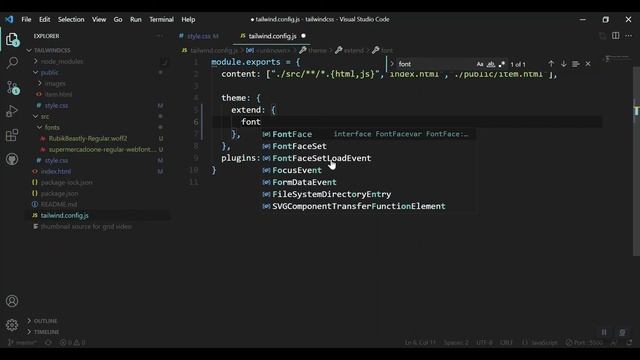Click the split editor right icon
The width and height of the screenshot is (640, 360).
tap(616, 36)
